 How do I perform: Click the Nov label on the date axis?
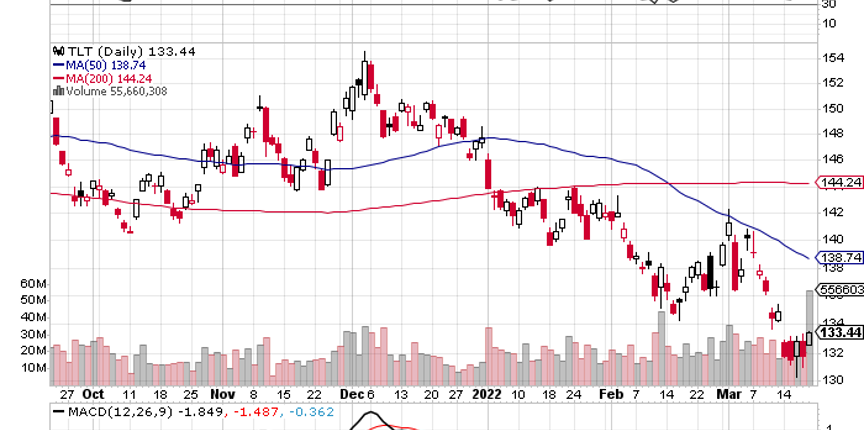pos(220,394)
